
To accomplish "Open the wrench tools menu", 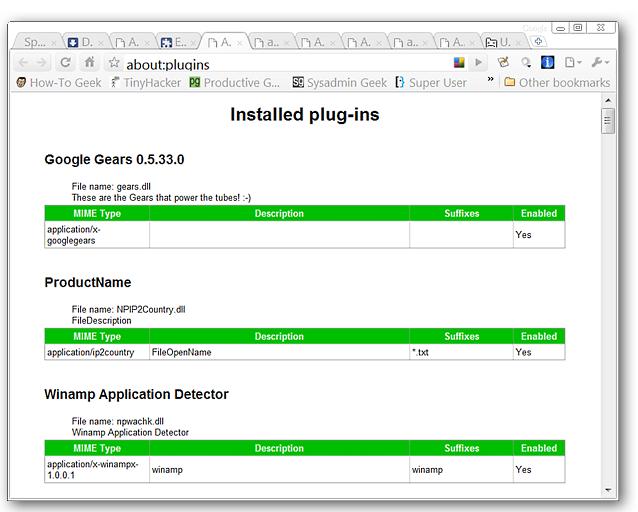I will tap(599, 63).
